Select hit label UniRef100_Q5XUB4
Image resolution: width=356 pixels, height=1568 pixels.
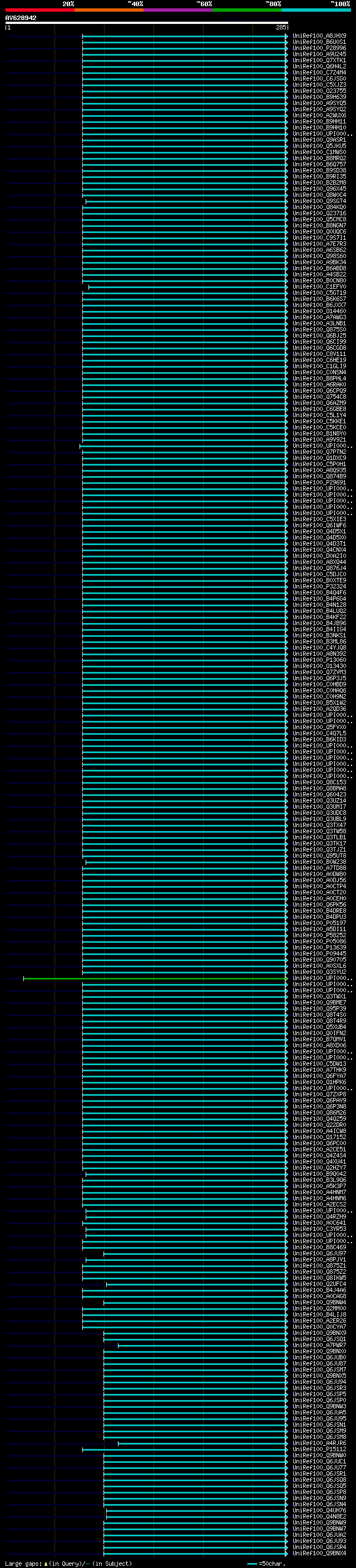pyautogui.click(x=319, y=1027)
